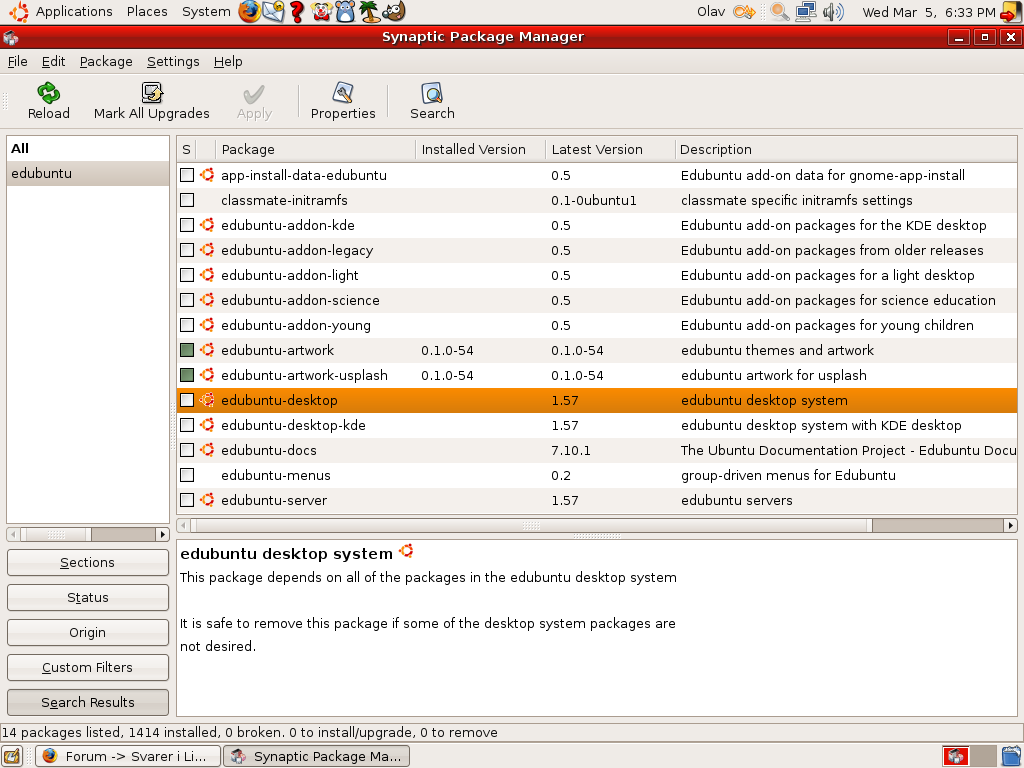1024x768 pixels.
Task: Open the Edit menu
Action: [x=54, y=61]
